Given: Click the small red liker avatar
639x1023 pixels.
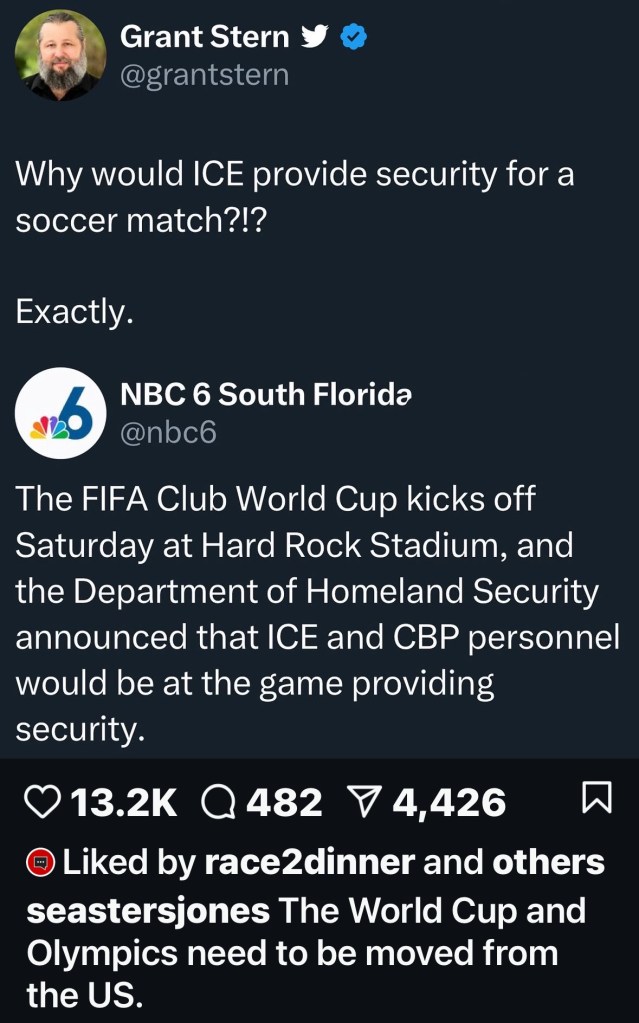Looking at the screenshot, I should (x=41, y=862).
